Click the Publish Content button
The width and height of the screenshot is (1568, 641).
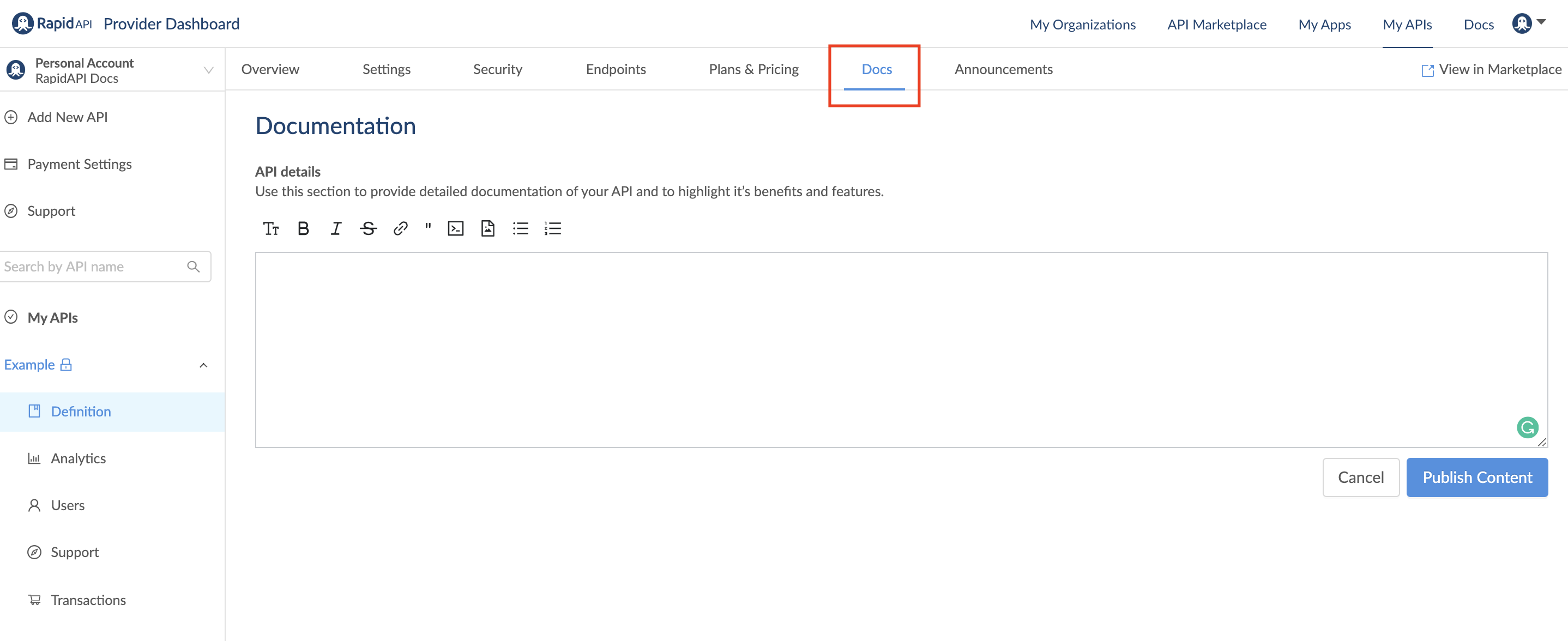point(1477,477)
